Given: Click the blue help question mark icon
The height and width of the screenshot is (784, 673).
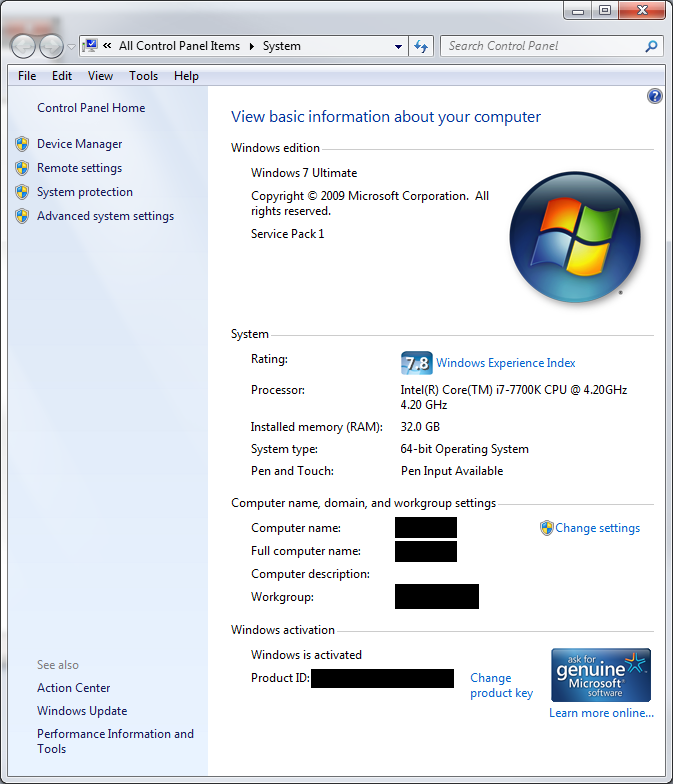Looking at the screenshot, I should [654, 96].
